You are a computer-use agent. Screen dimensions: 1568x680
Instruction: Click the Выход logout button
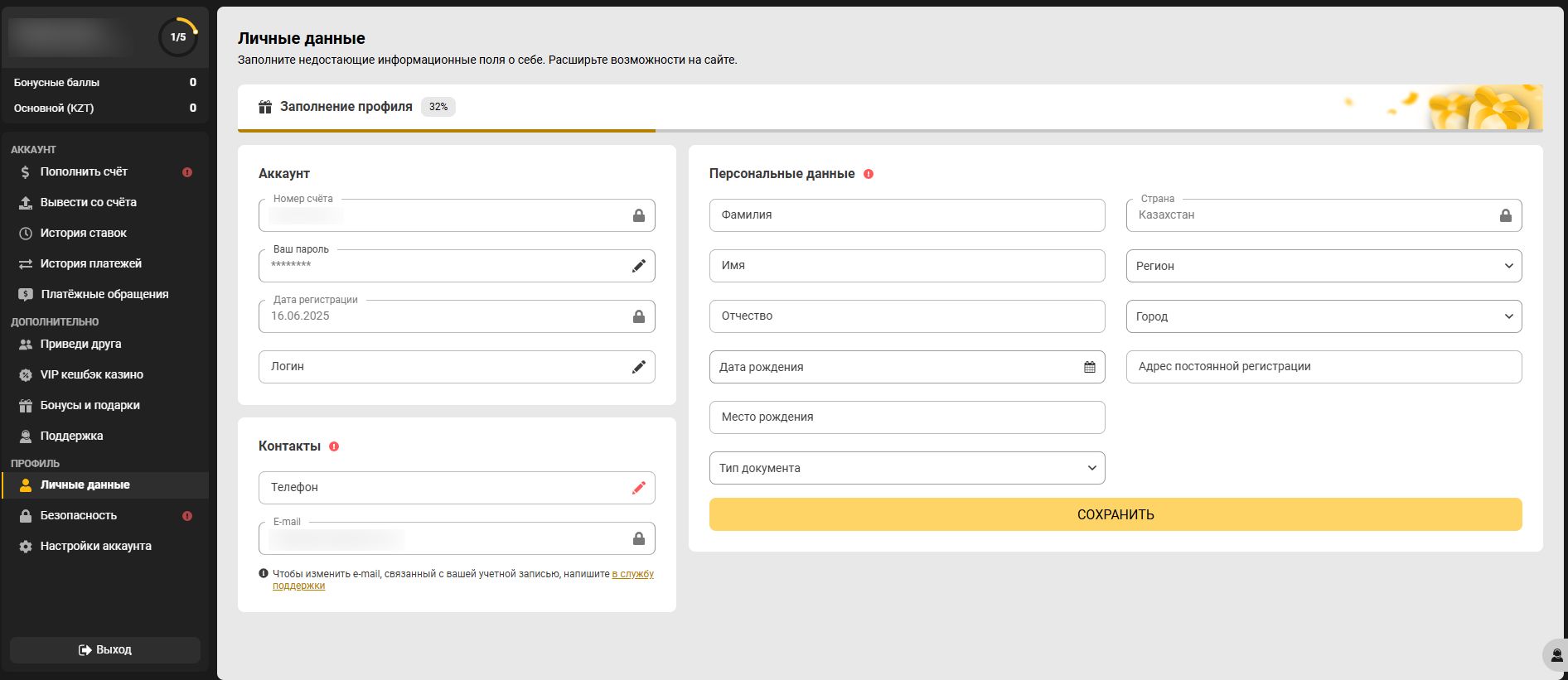[105, 650]
